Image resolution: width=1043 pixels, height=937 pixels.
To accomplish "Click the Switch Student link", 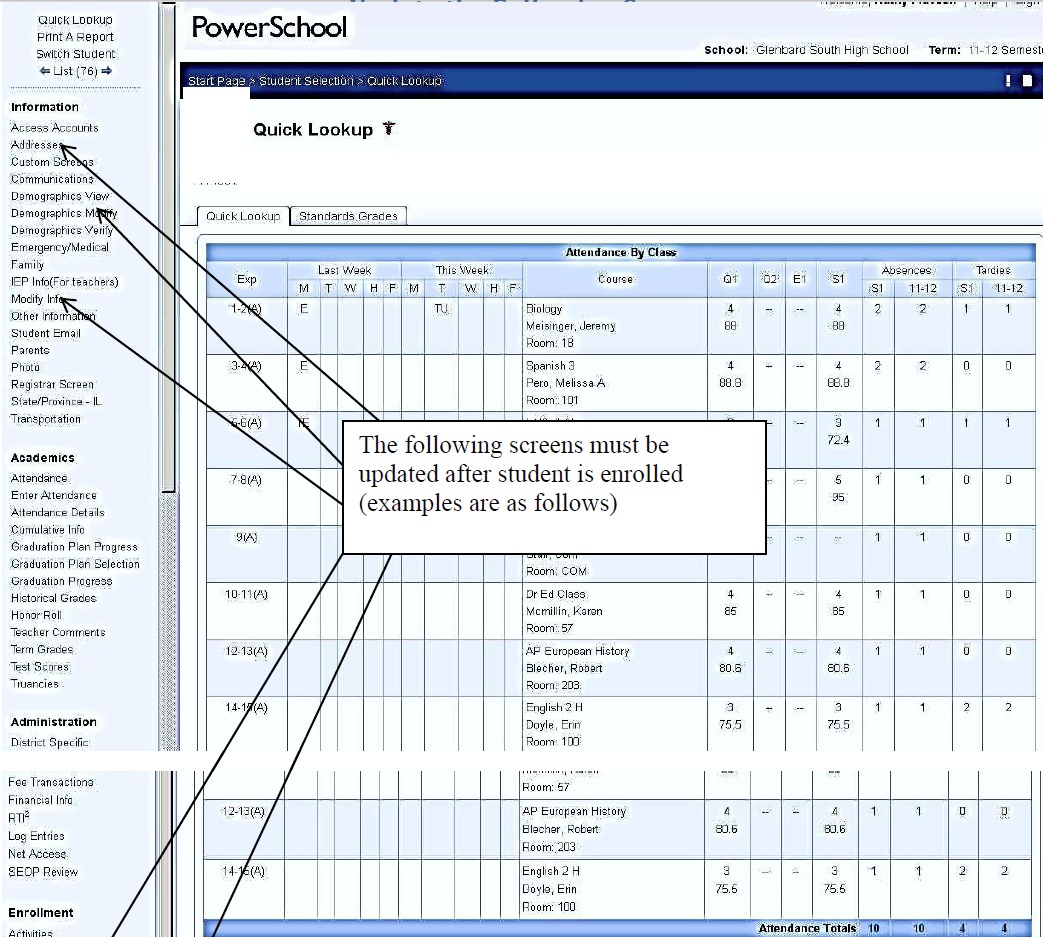I will point(75,54).
